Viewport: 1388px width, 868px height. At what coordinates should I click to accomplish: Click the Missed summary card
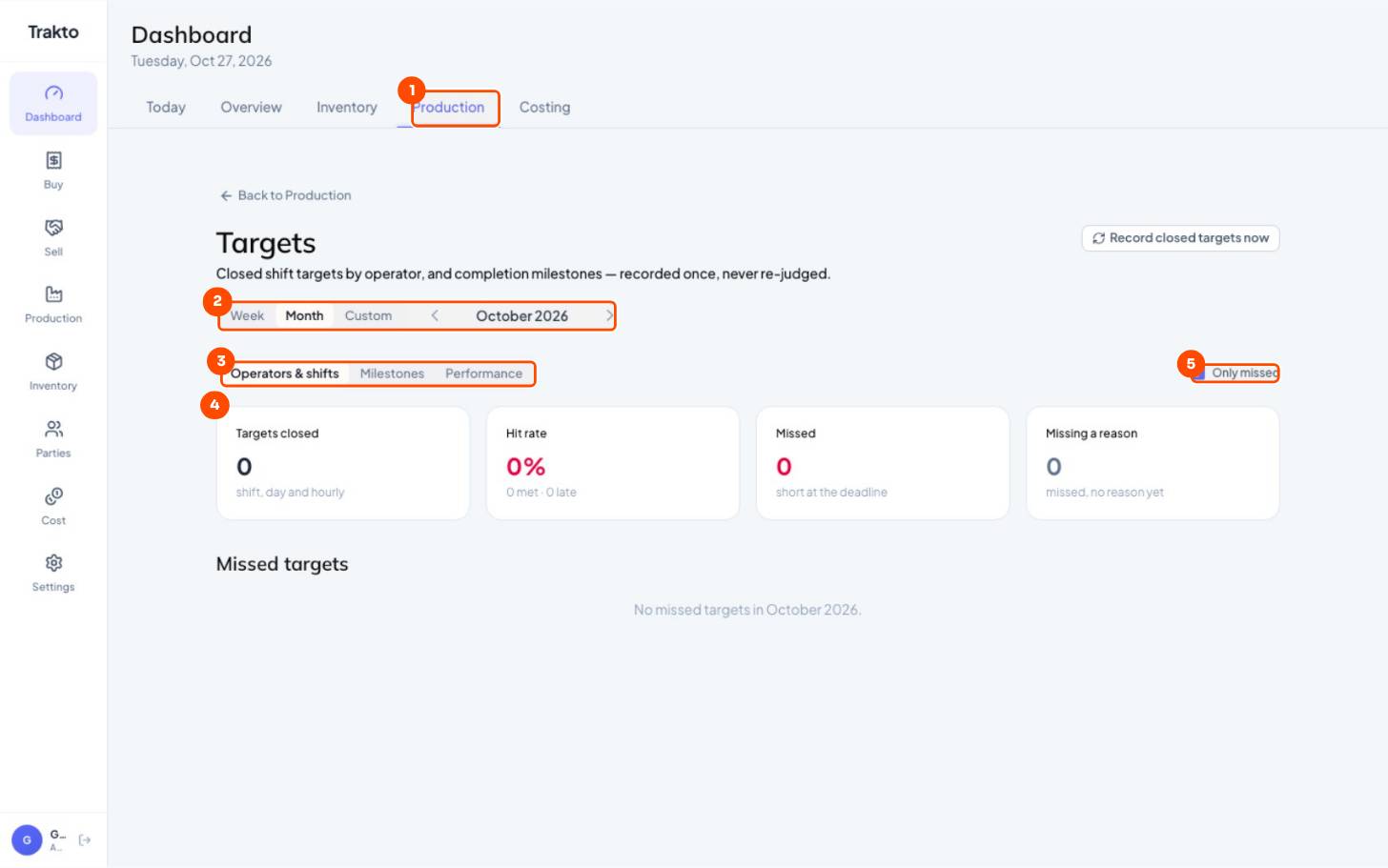click(x=883, y=463)
